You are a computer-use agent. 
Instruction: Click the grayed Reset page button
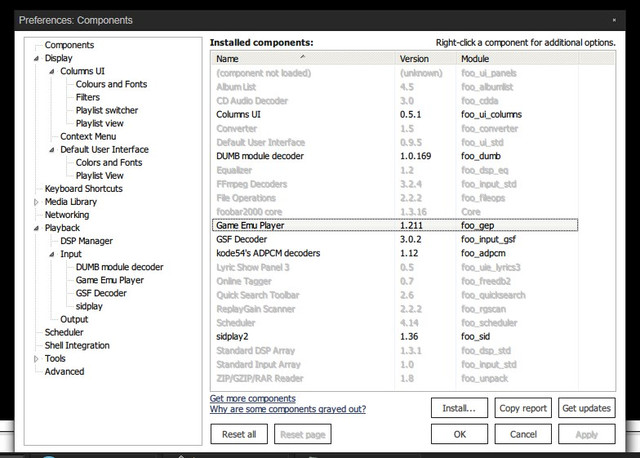pyautogui.click(x=303, y=434)
